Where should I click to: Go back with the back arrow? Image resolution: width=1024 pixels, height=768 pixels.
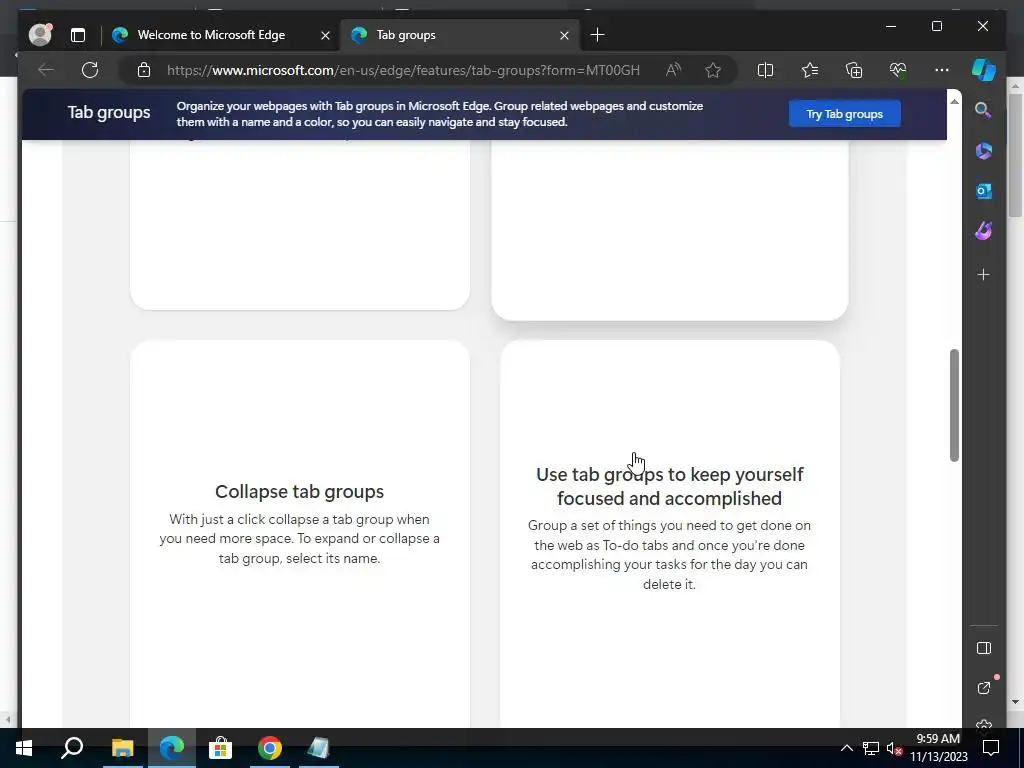pyautogui.click(x=46, y=70)
